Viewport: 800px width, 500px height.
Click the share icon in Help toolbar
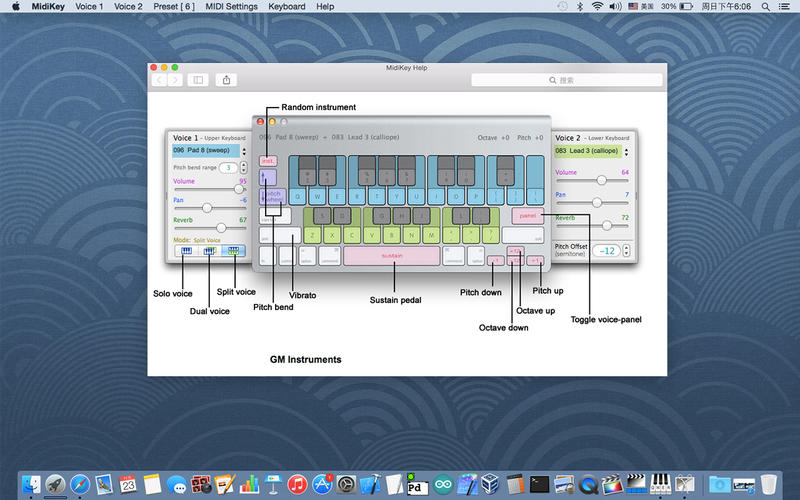(x=227, y=80)
